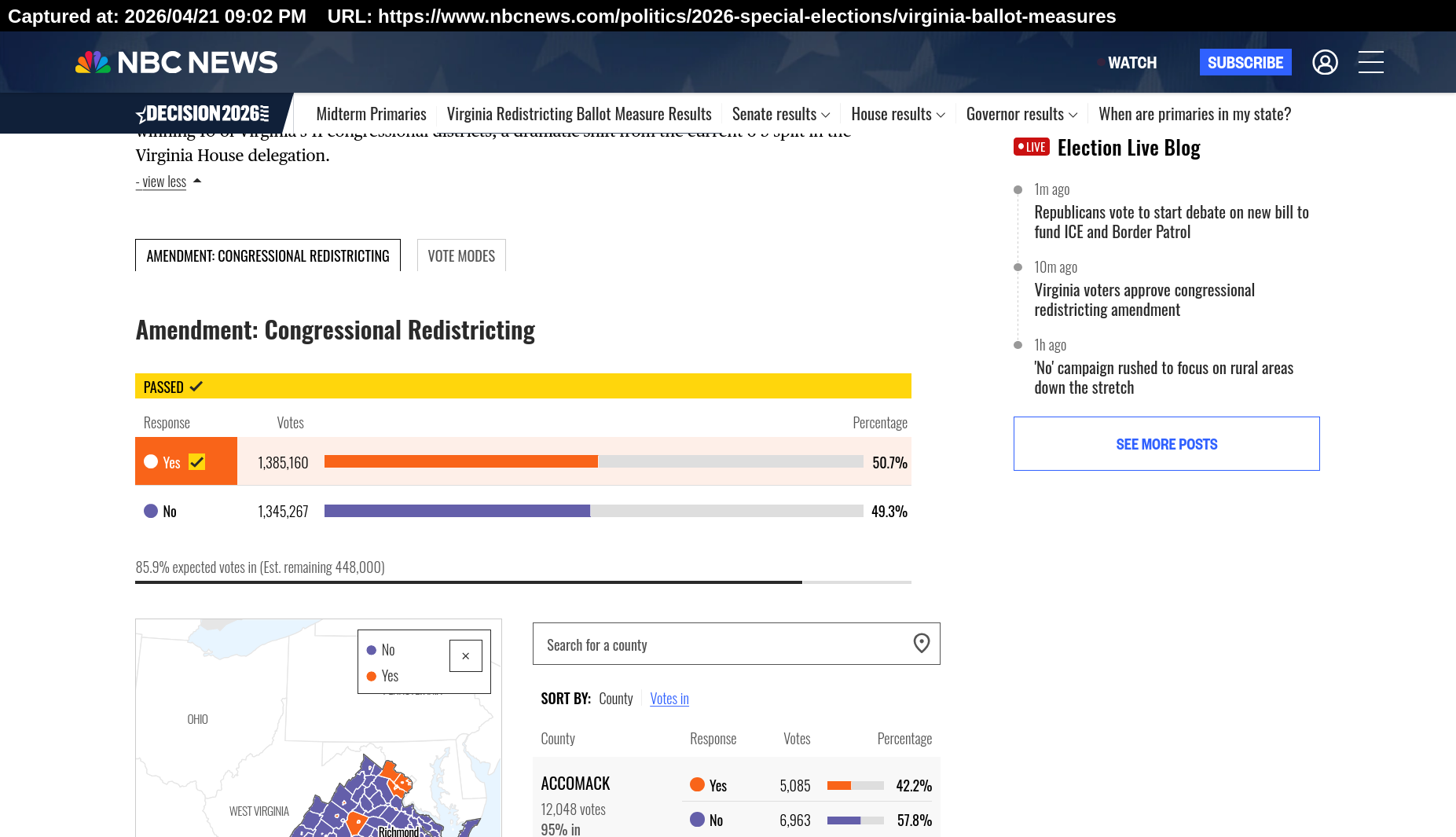The image size is (1456, 837).
Task: Click the location pin icon in county search
Action: coord(922,644)
